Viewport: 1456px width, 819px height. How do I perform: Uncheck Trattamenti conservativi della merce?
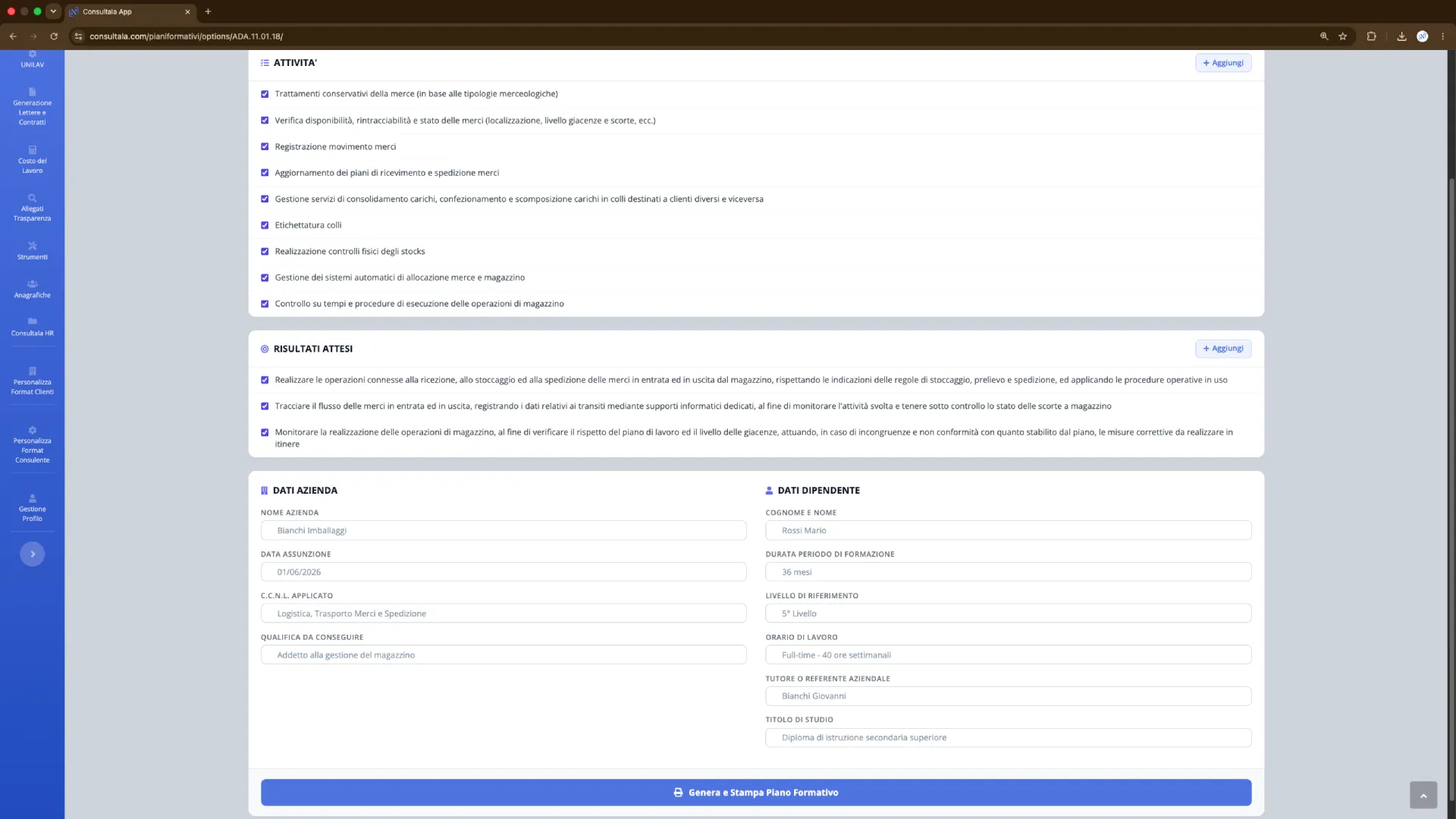pos(265,94)
